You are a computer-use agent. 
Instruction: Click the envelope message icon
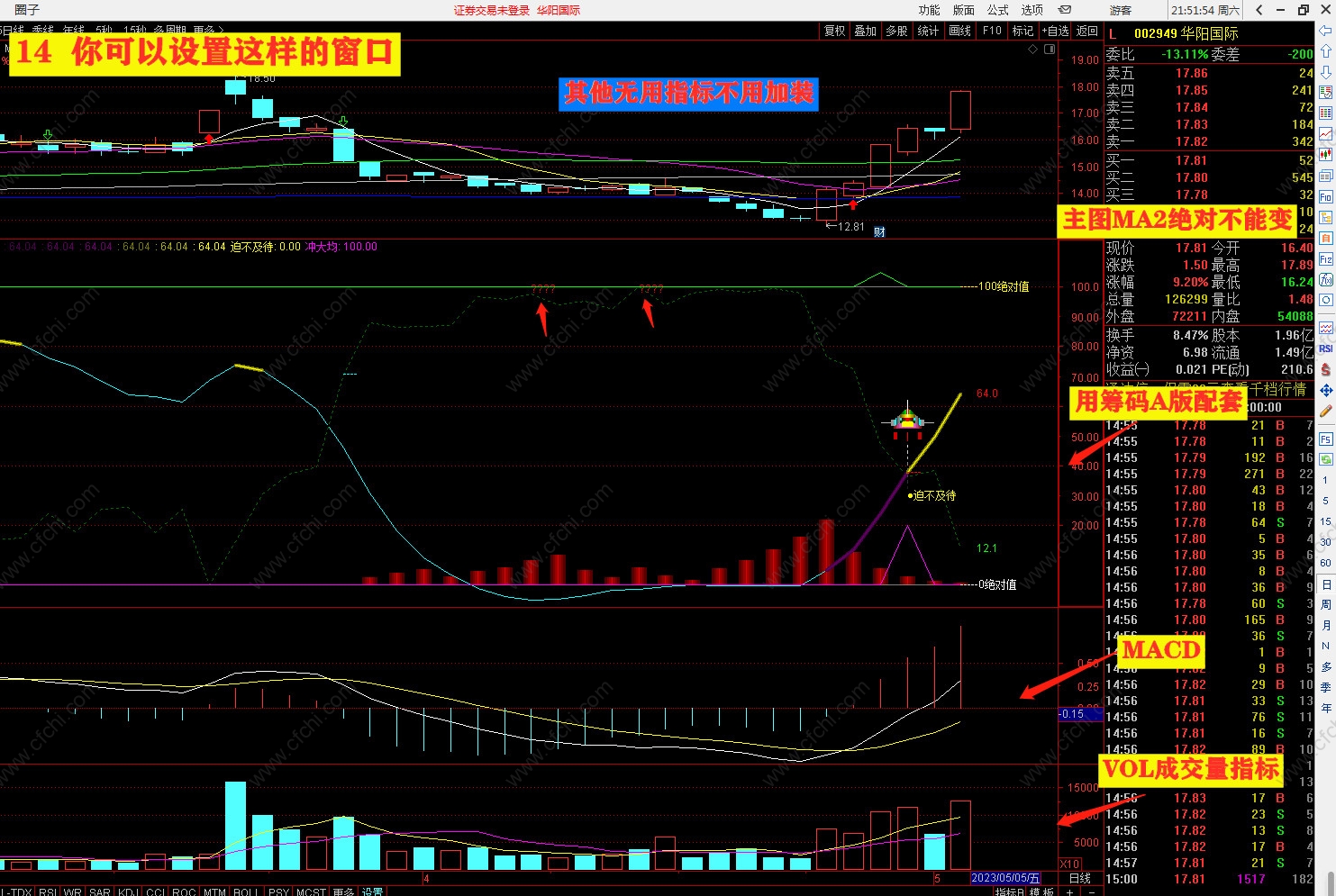pyautogui.click(x=1065, y=10)
